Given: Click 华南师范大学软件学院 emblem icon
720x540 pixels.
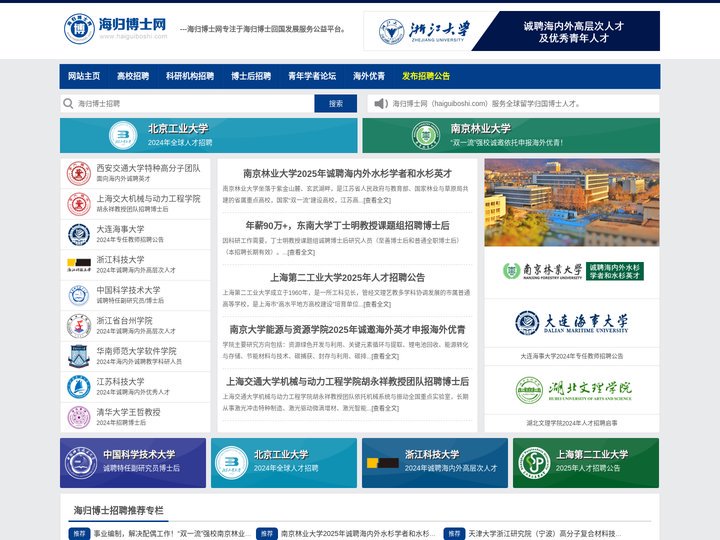Looking at the screenshot, I should 79,356.
